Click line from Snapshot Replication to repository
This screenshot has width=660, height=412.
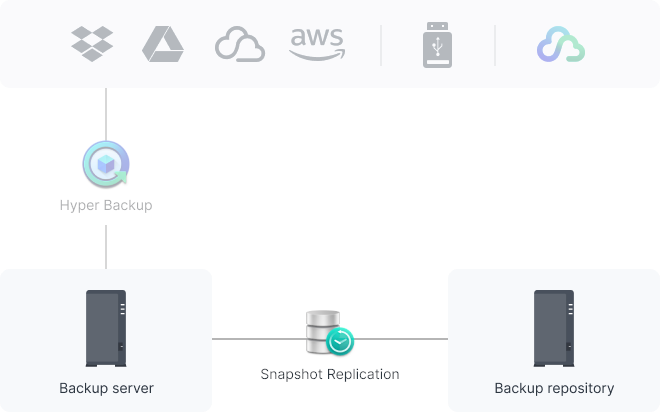[x=401, y=339]
